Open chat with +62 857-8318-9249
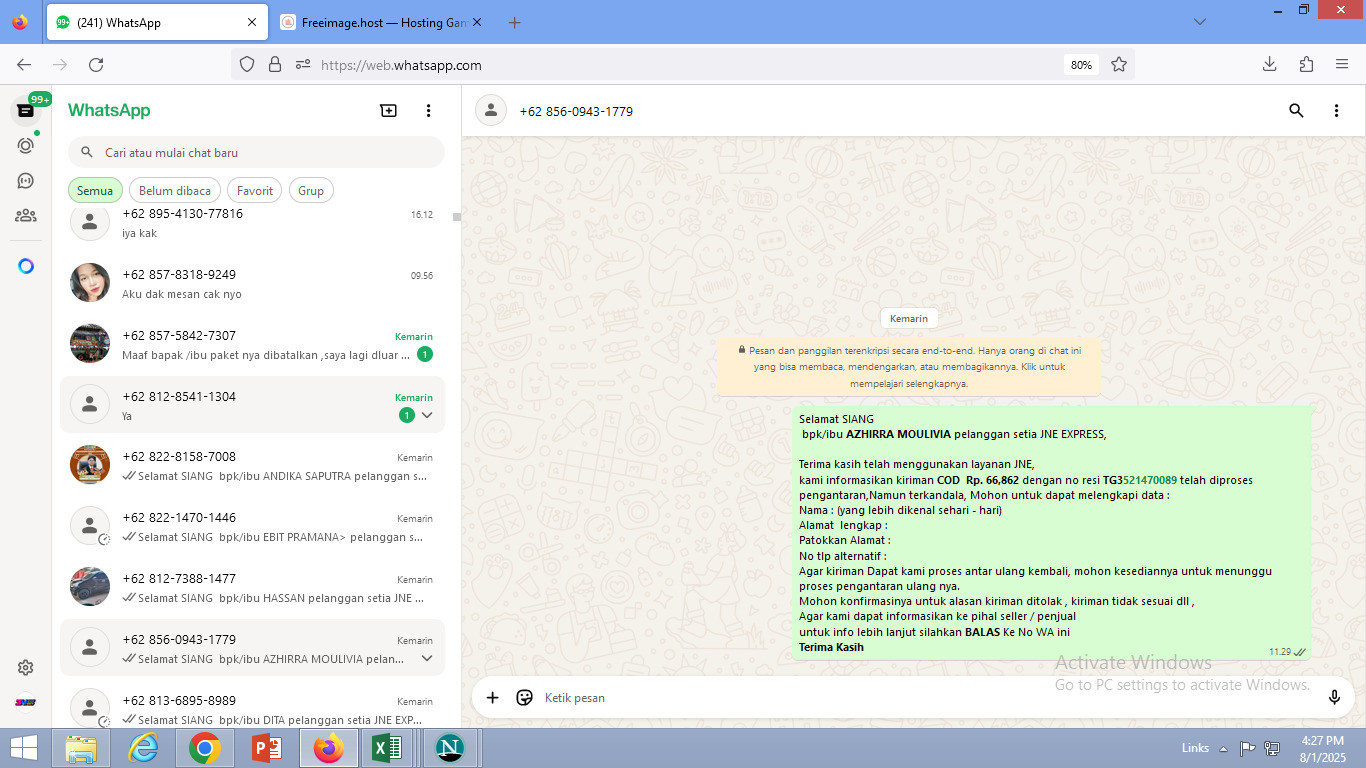This screenshot has height=768, width=1366. (x=252, y=284)
